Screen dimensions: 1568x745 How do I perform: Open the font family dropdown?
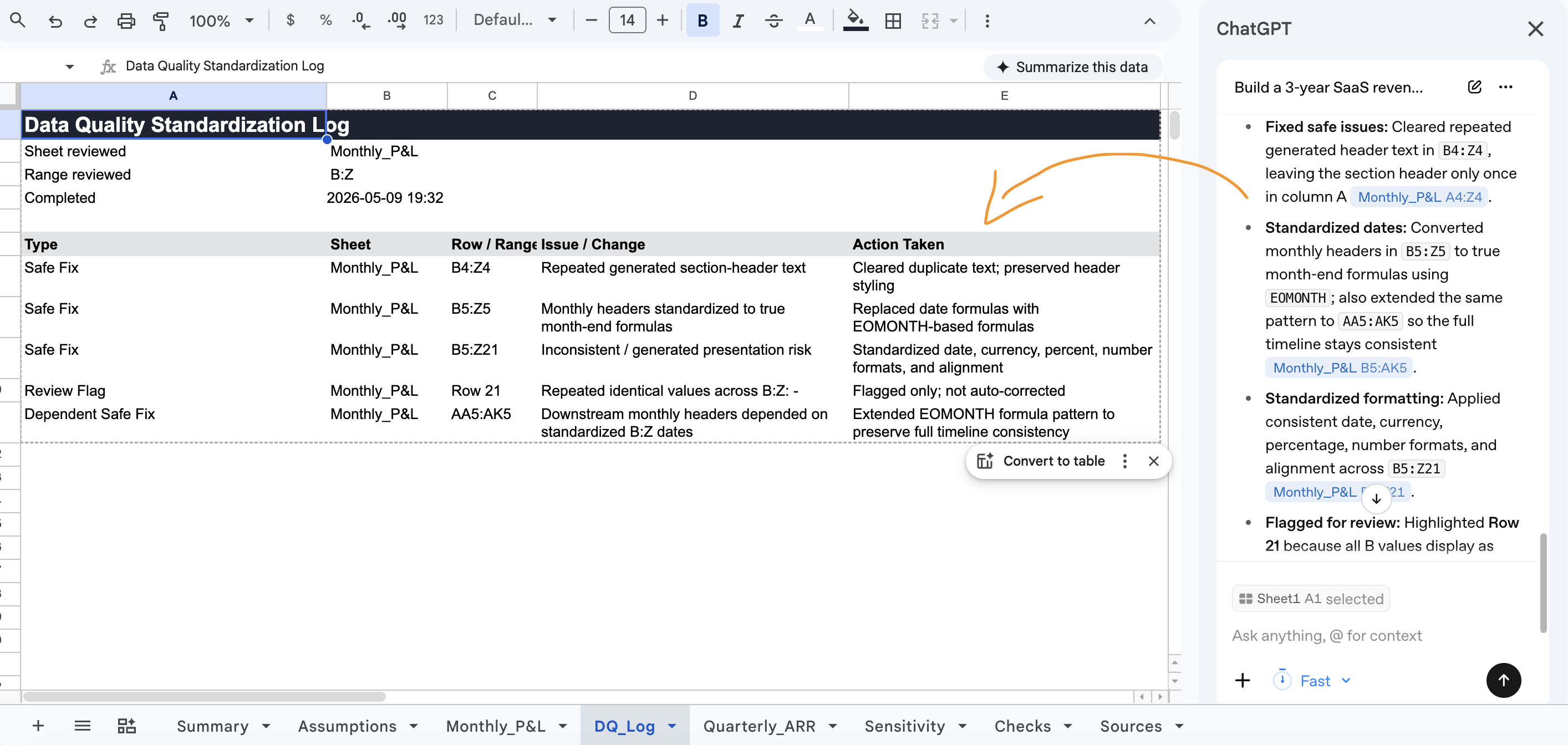(515, 21)
